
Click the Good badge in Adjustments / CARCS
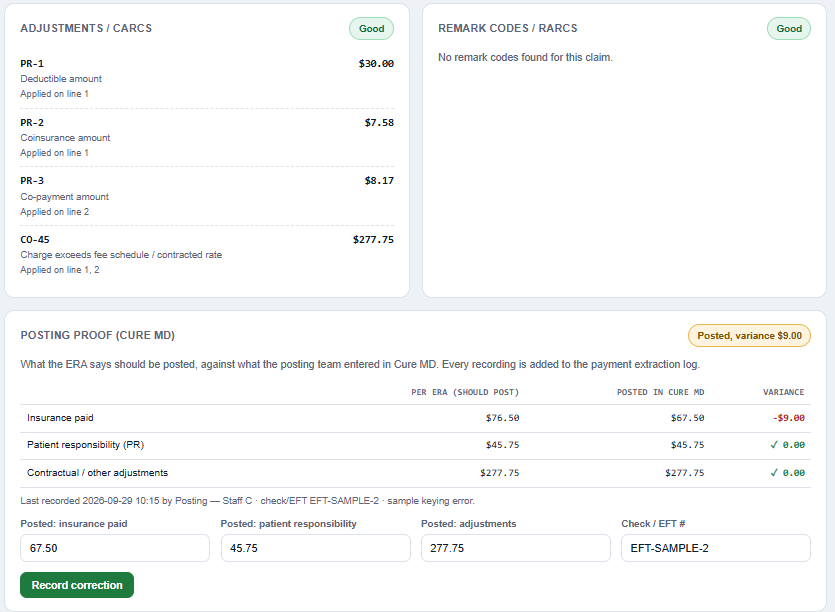click(x=371, y=29)
